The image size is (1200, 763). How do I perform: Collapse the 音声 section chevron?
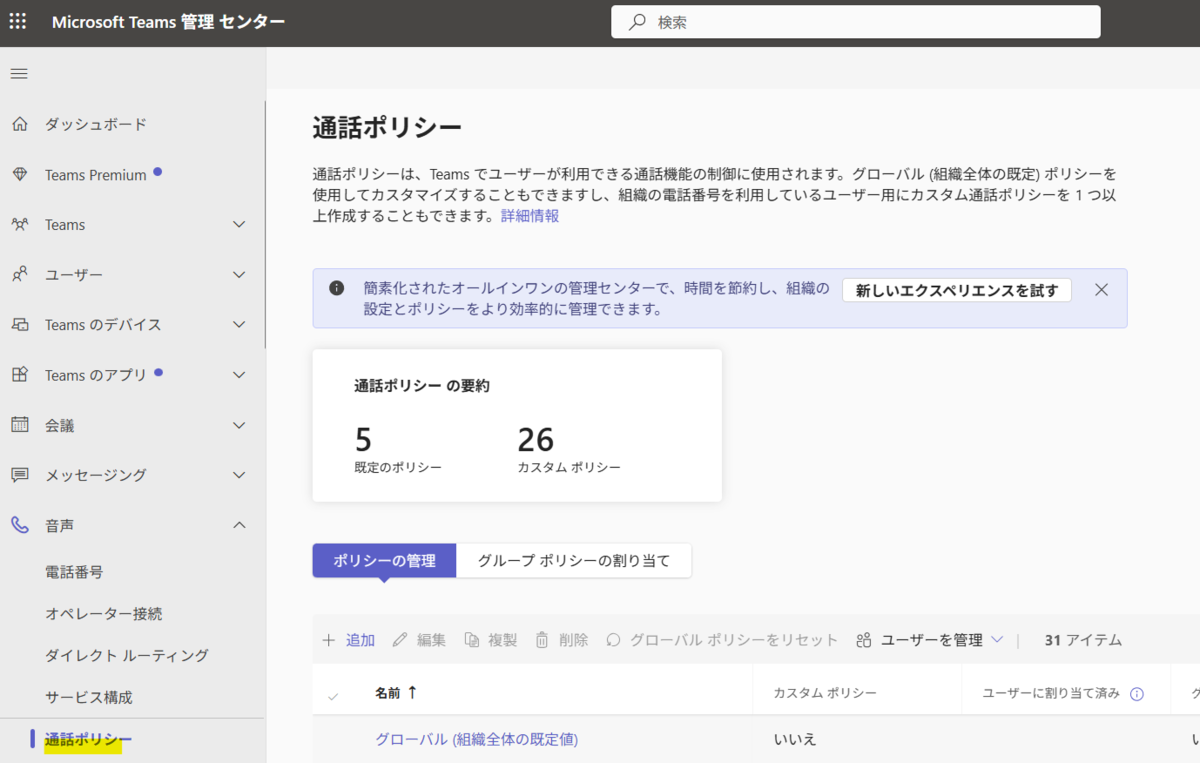239,524
